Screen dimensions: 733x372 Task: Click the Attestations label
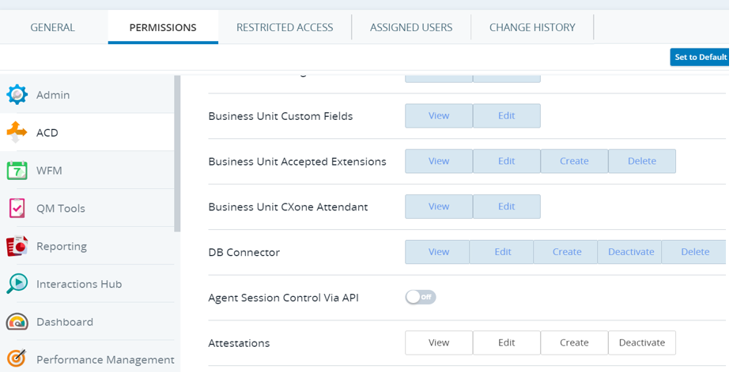point(239,343)
